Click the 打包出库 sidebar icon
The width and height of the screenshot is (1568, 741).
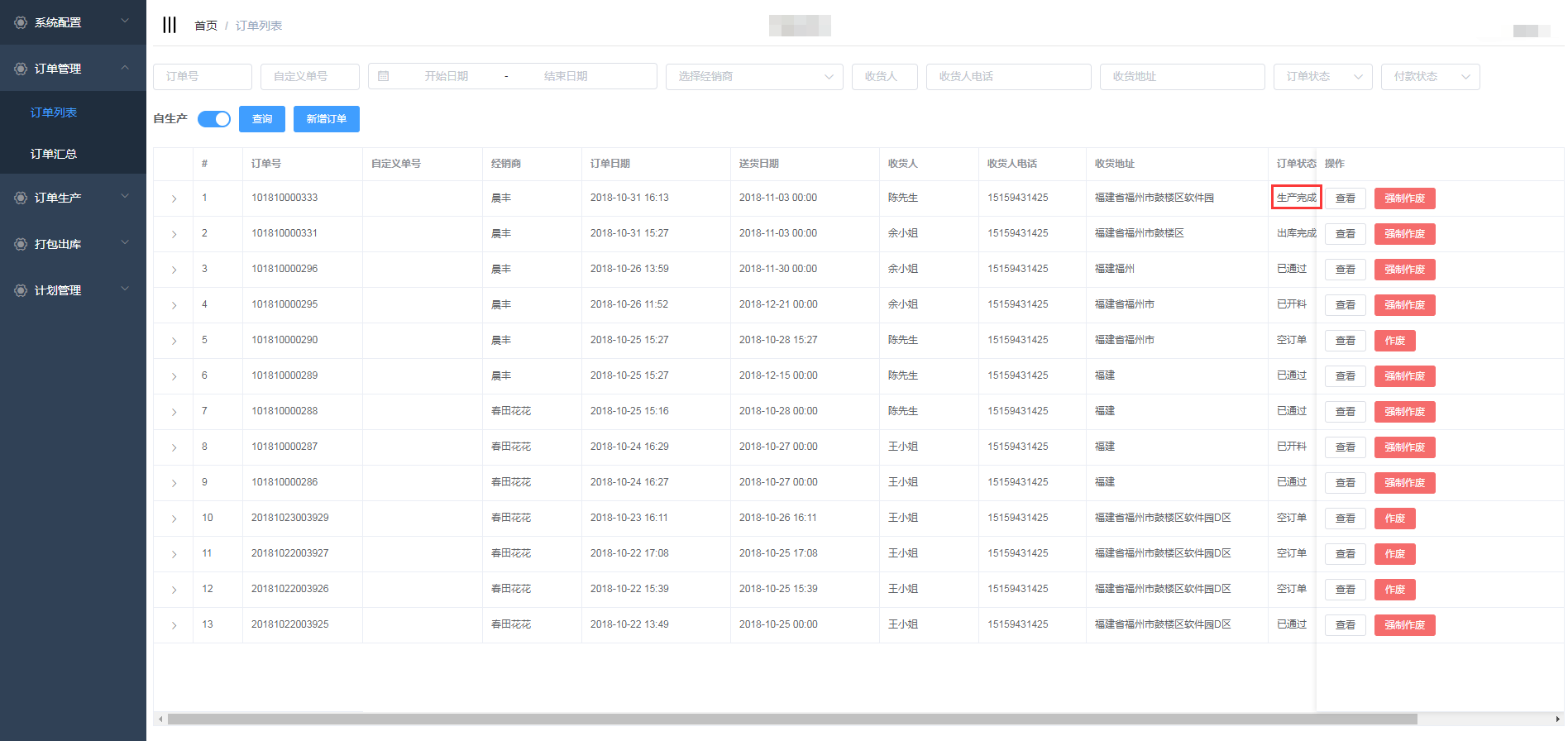tap(21, 244)
